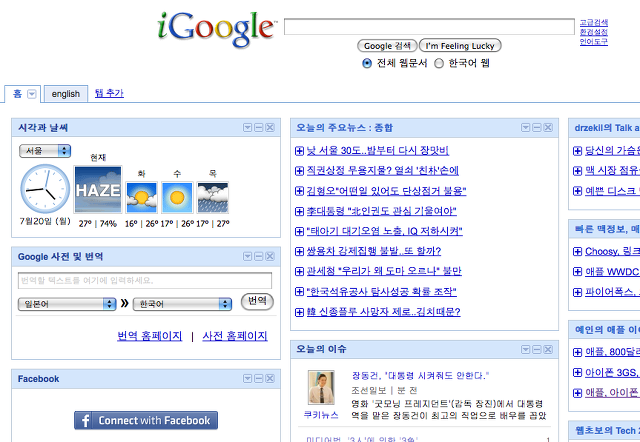
Task: Expand plus icon beside 낮 서울 30도 headline
Action: click(299, 151)
